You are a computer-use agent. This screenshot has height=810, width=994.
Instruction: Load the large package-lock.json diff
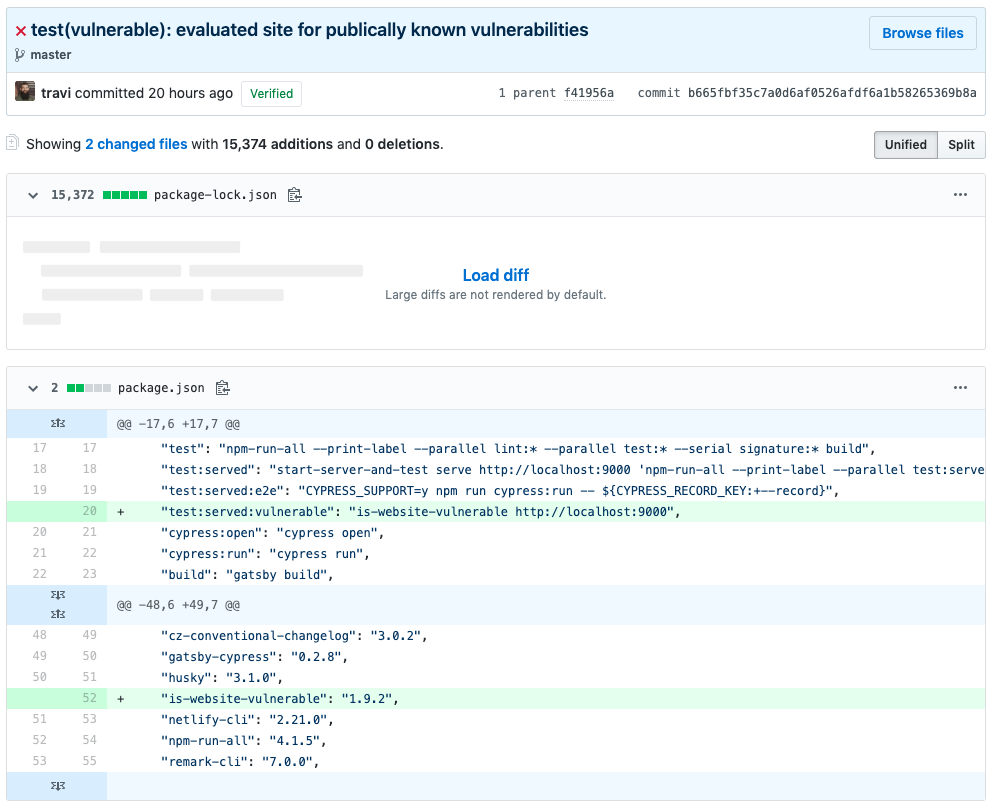point(496,275)
